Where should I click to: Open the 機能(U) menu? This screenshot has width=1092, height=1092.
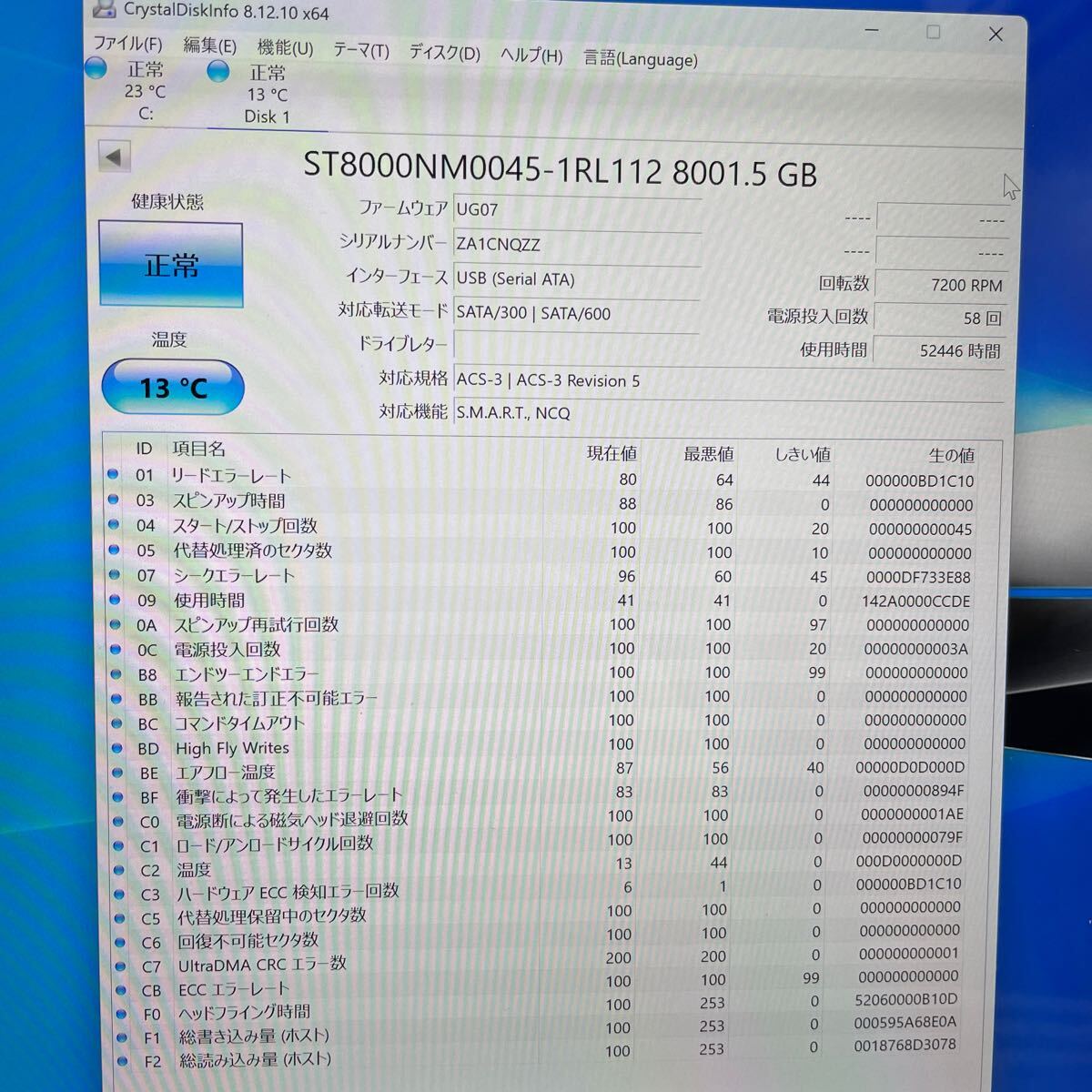click(285, 47)
